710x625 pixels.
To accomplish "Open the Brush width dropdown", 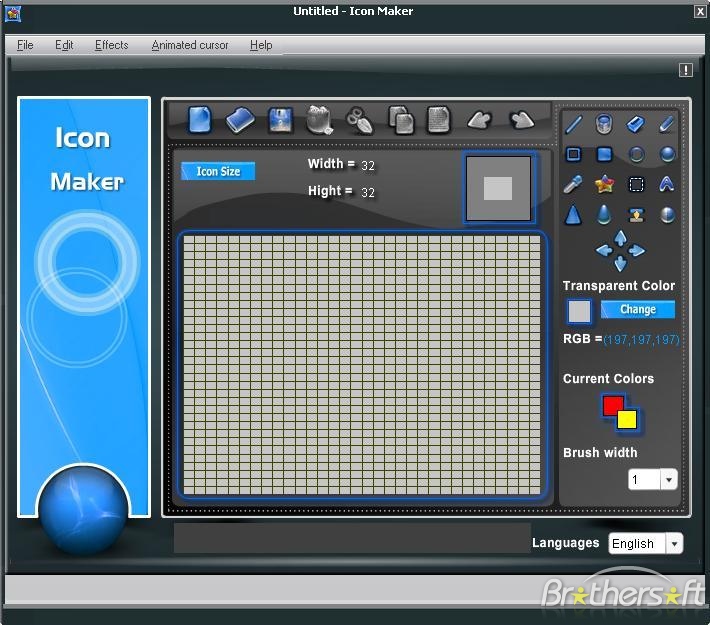I will [668, 480].
